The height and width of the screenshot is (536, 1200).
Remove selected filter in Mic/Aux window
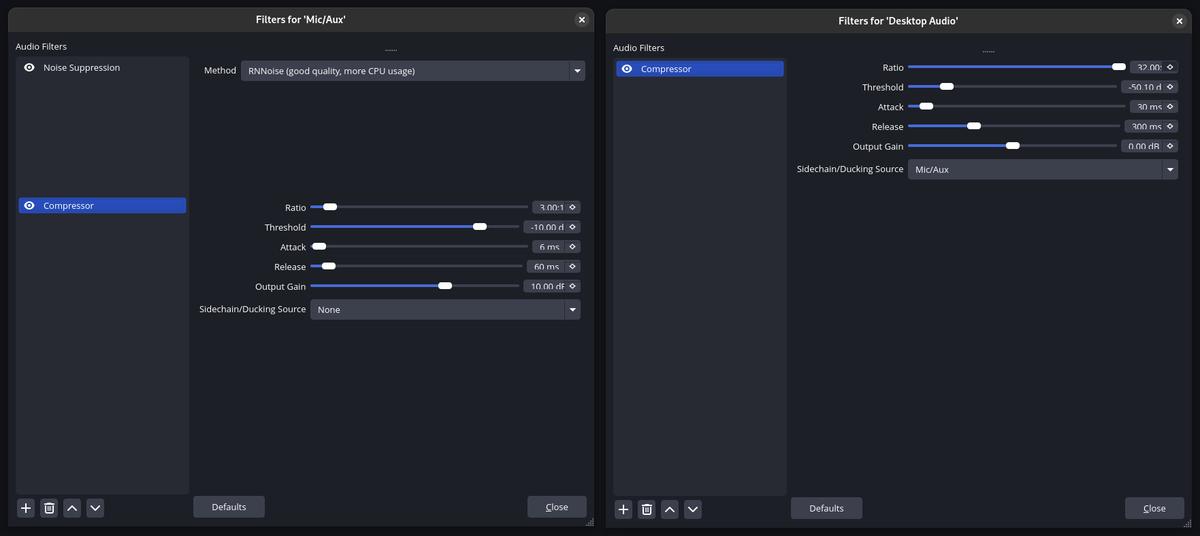(x=49, y=508)
